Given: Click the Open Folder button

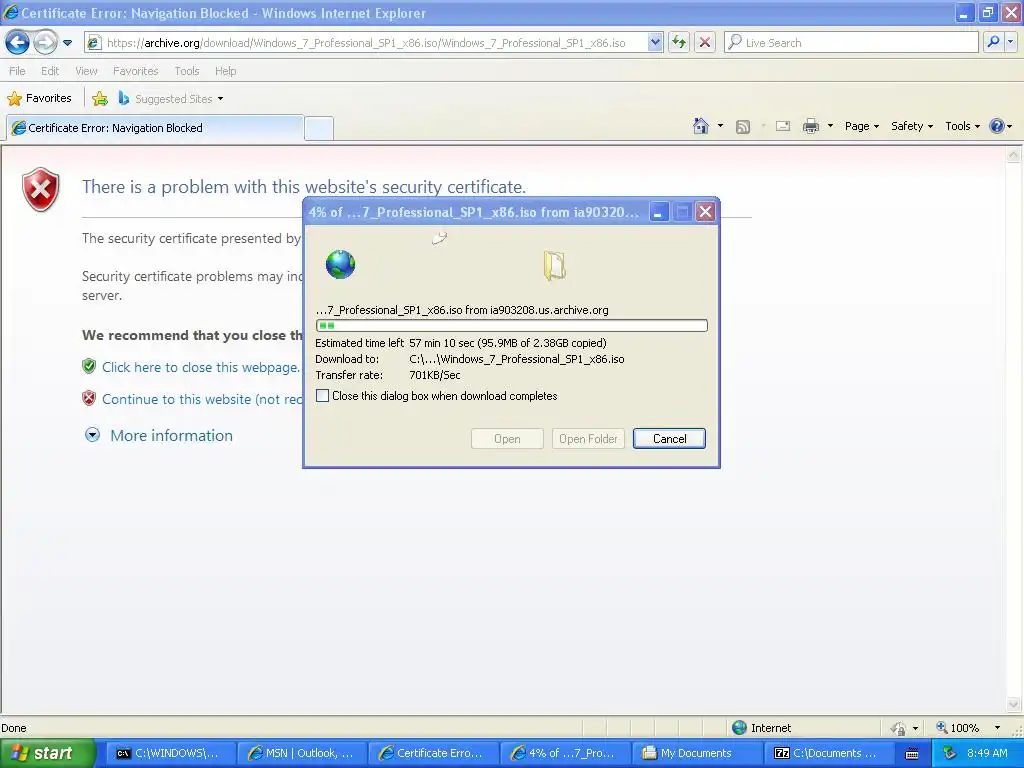Looking at the screenshot, I should pyautogui.click(x=588, y=439).
